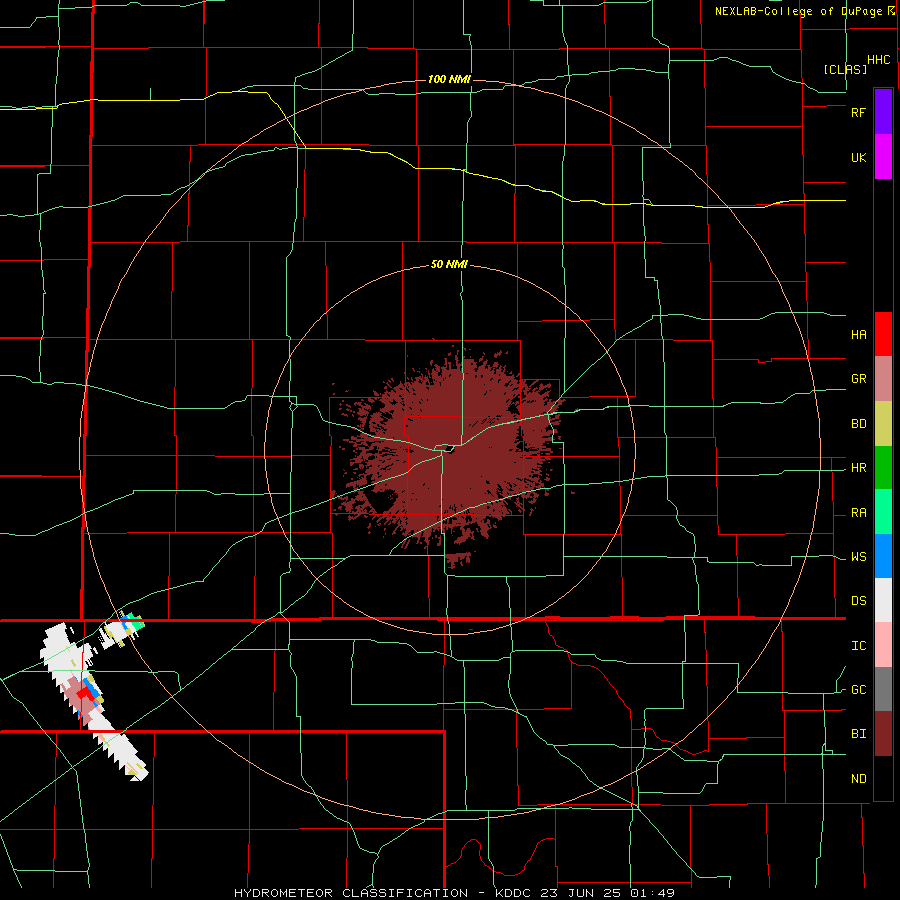The height and width of the screenshot is (900, 900).
Task: Click the dark red BI legend swatch
Action: (883, 734)
